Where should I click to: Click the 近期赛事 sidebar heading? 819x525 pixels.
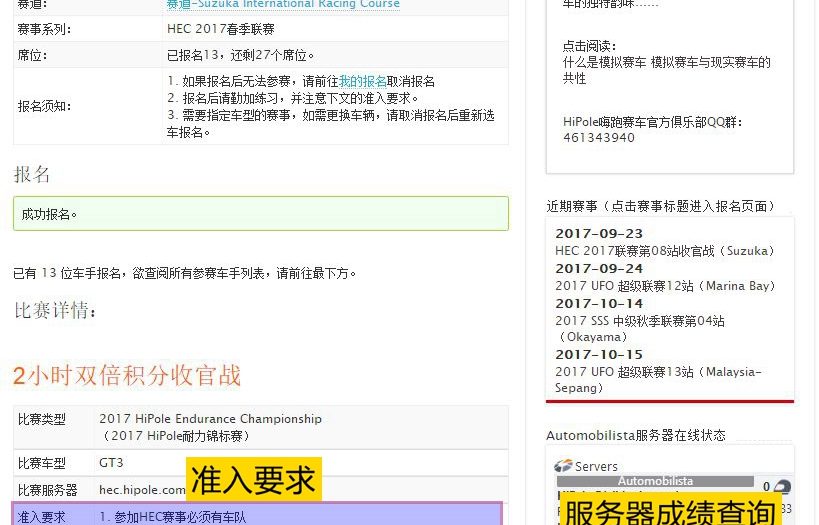point(660,206)
